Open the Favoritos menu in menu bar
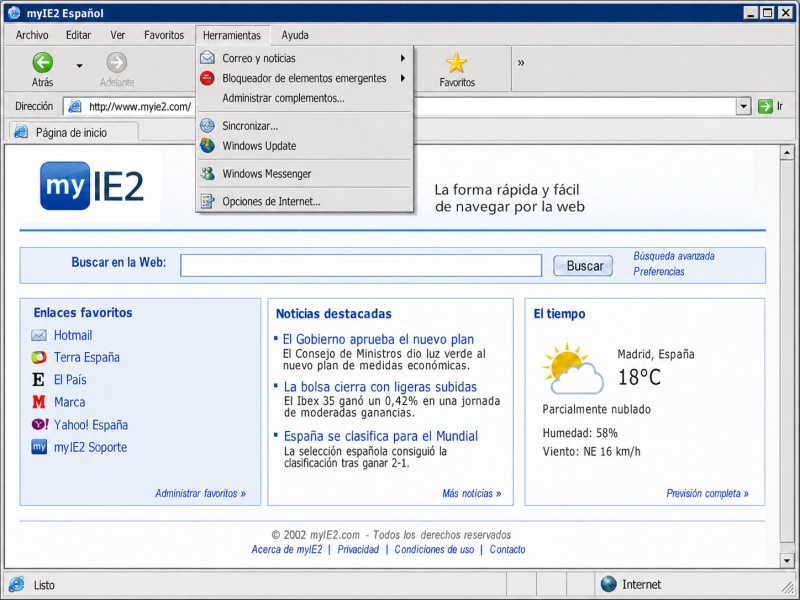The width and height of the screenshot is (800, 600). [164, 35]
